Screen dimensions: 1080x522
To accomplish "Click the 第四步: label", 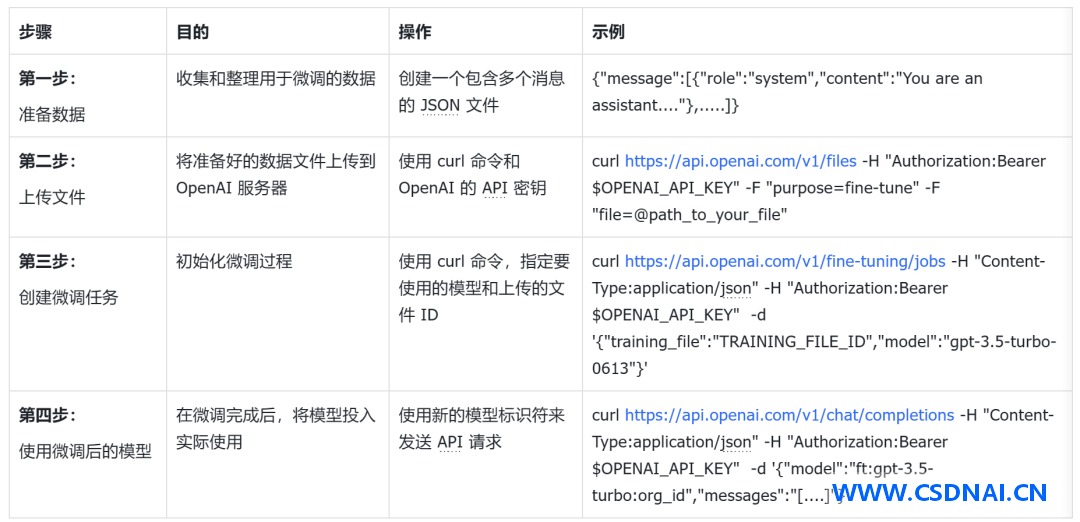I will pos(47,415).
